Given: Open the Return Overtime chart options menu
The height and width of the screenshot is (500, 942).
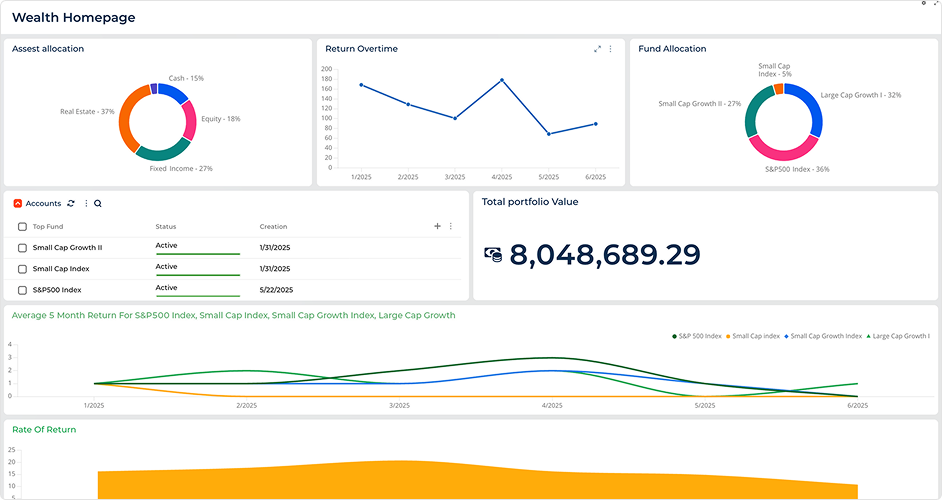Looking at the screenshot, I should 610,48.
